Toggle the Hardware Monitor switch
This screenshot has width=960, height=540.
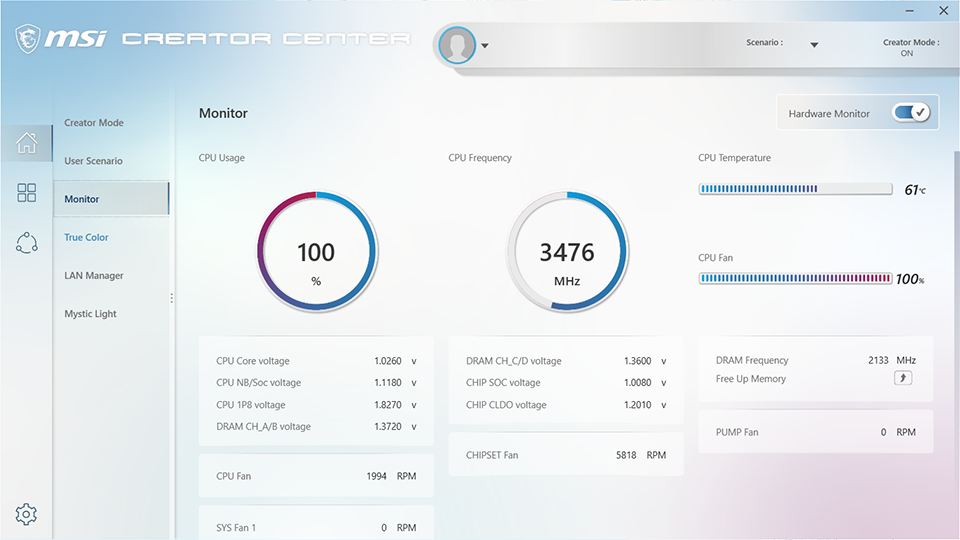[911, 113]
